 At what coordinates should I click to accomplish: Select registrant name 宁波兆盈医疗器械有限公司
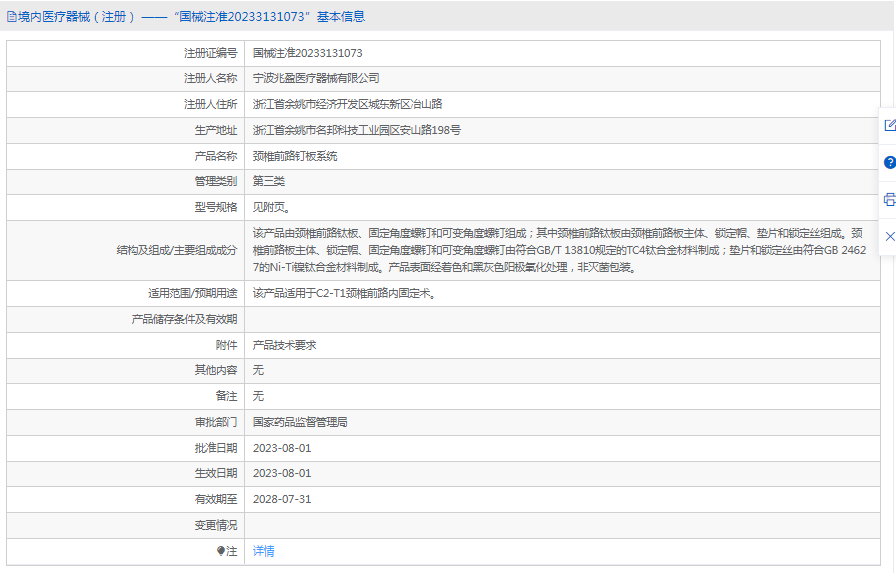tap(316, 78)
